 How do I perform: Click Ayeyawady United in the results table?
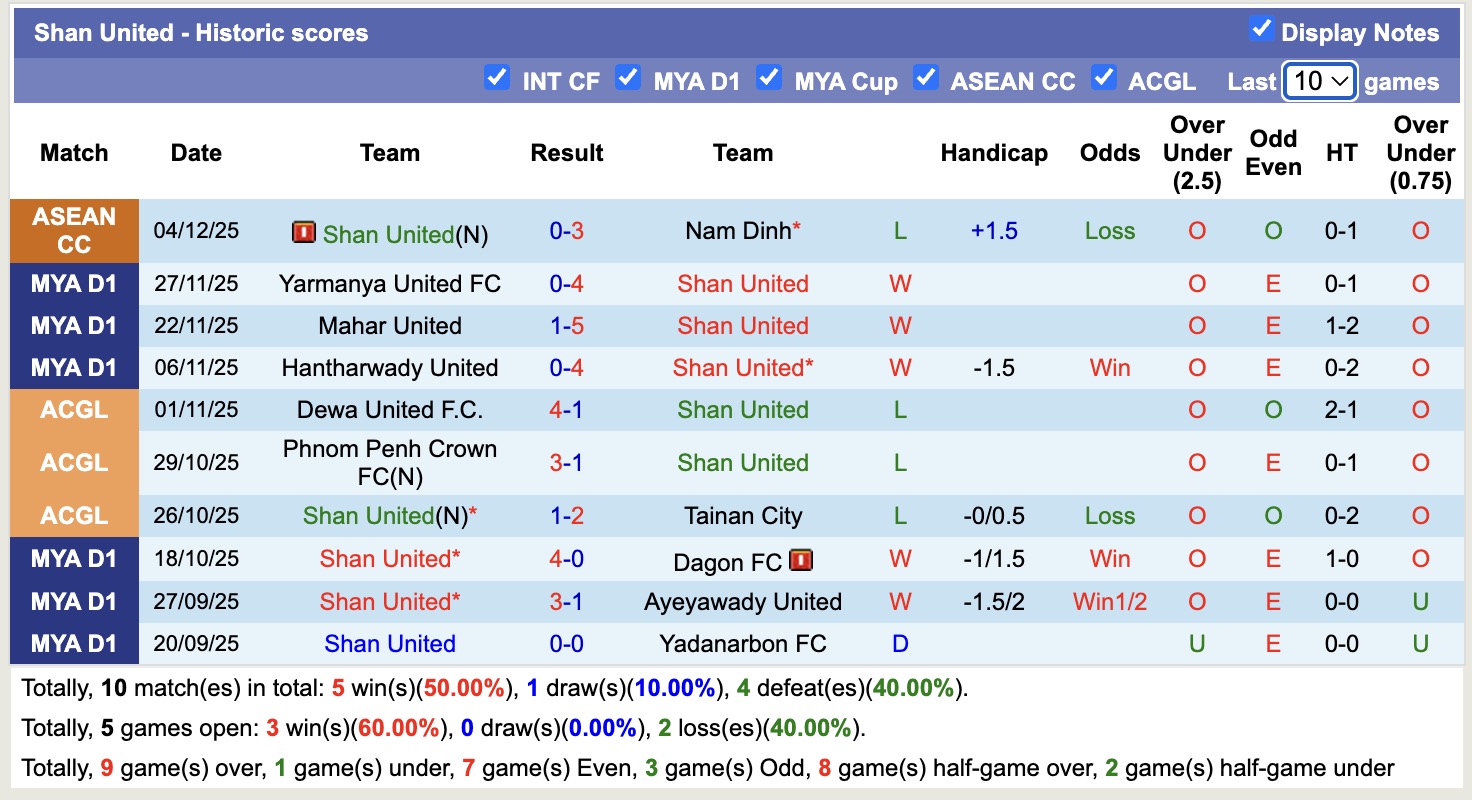[x=743, y=602]
